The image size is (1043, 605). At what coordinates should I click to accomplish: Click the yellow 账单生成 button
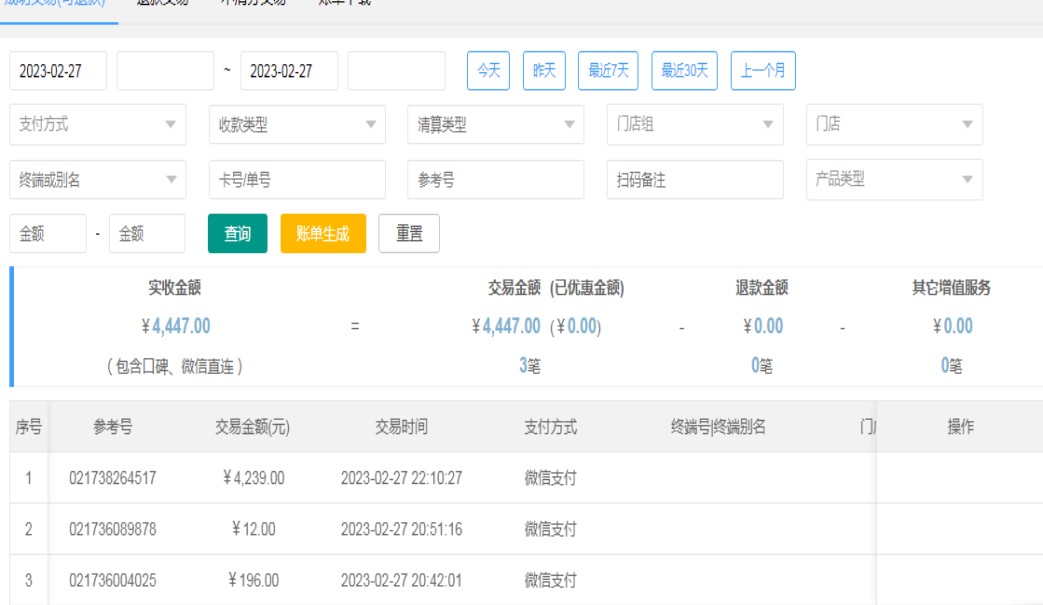point(323,234)
